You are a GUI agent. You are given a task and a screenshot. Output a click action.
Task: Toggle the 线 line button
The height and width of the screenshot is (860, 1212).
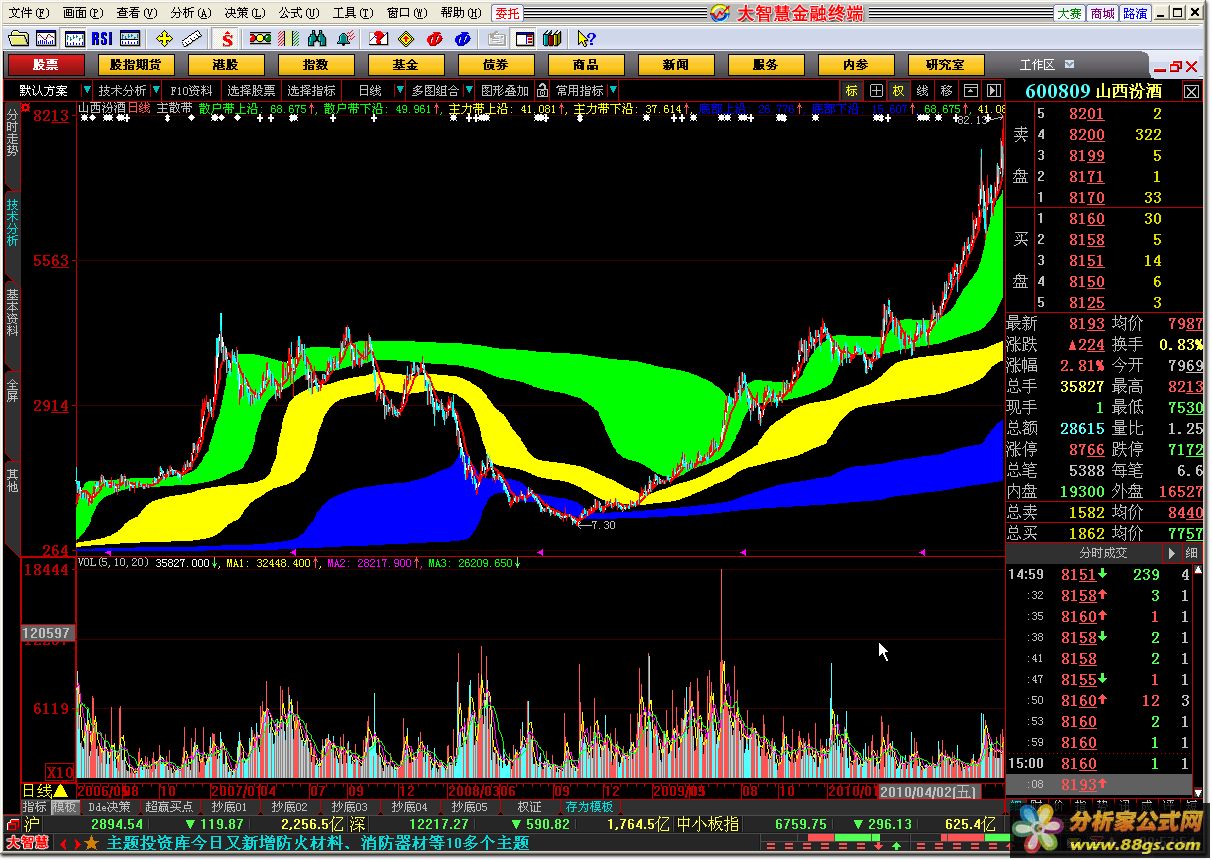point(923,90)
